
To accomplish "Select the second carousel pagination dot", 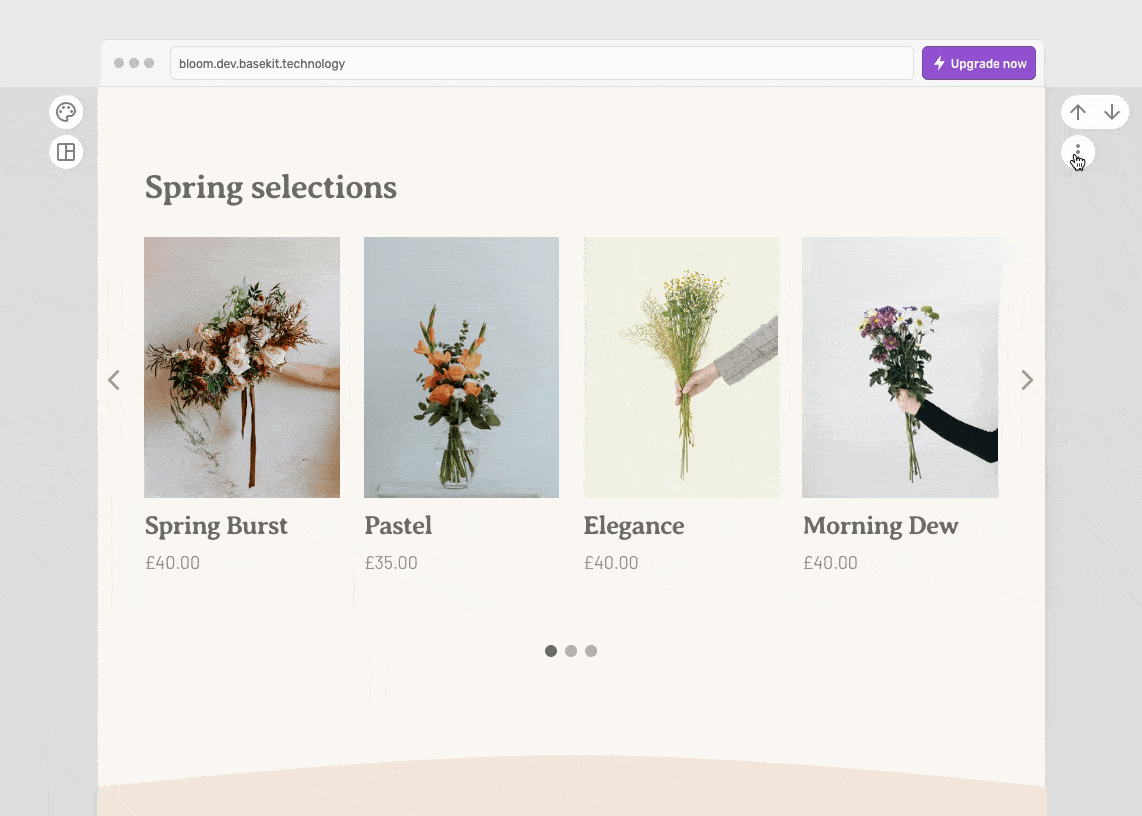I will 571,651.
